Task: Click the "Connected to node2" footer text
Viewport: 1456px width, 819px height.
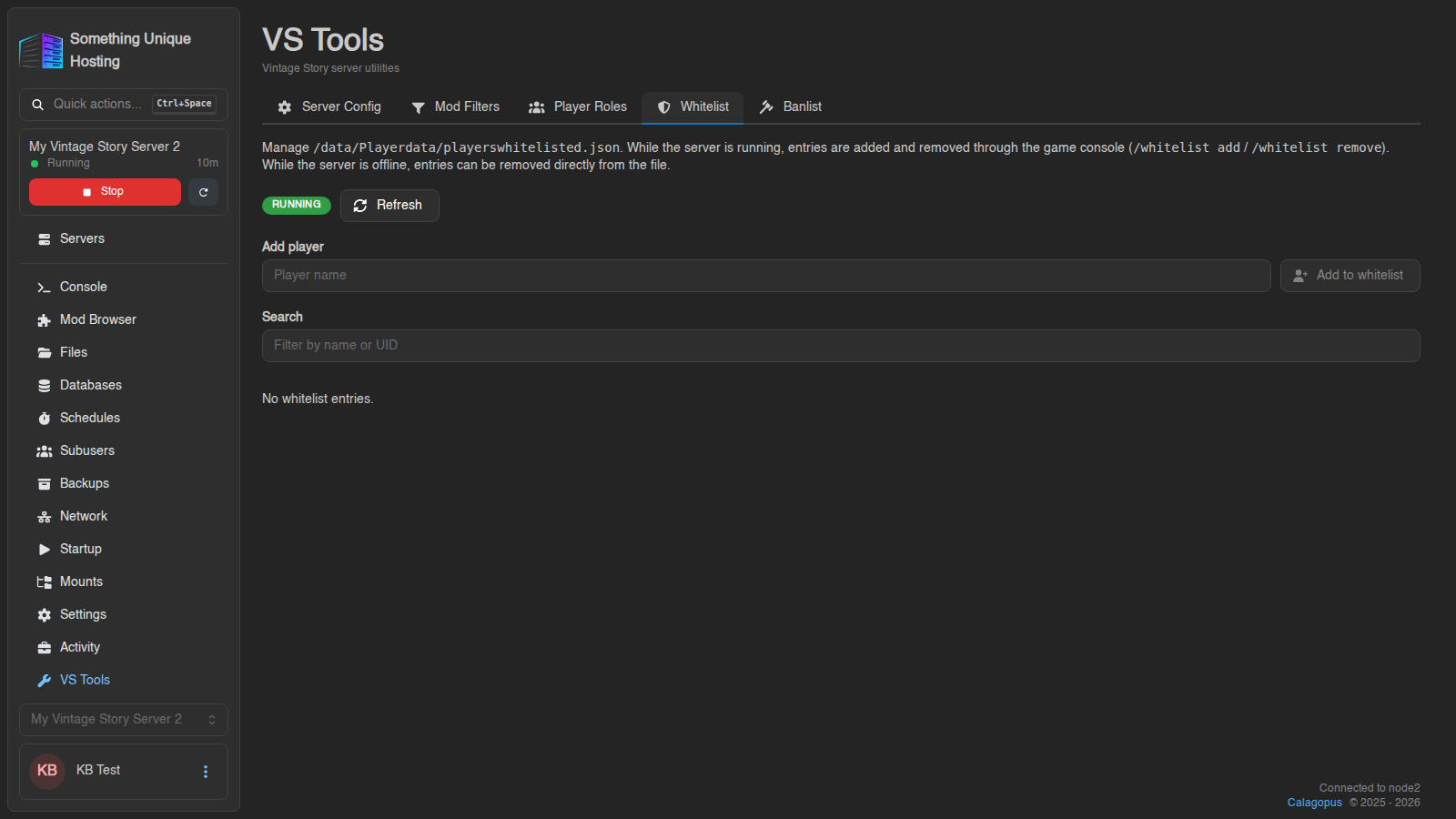Action: (x=1370, y=788)
